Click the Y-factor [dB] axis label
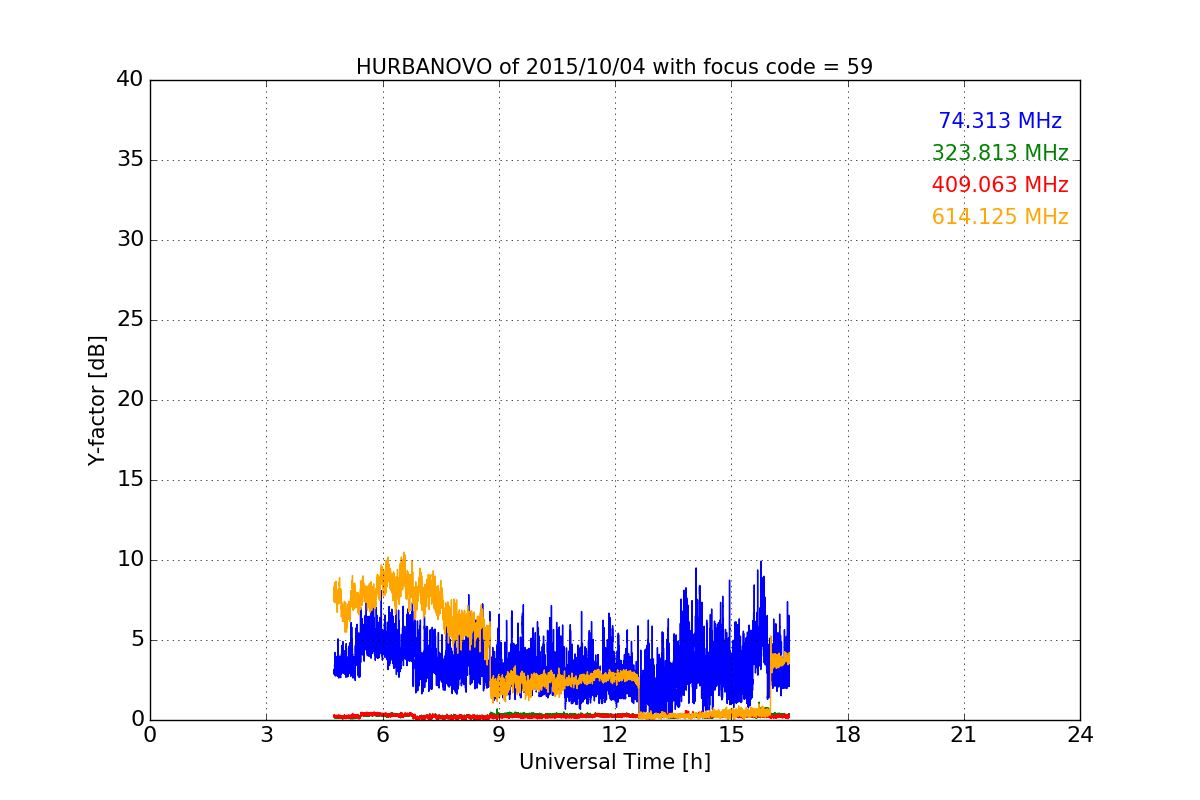 [96, 400]
